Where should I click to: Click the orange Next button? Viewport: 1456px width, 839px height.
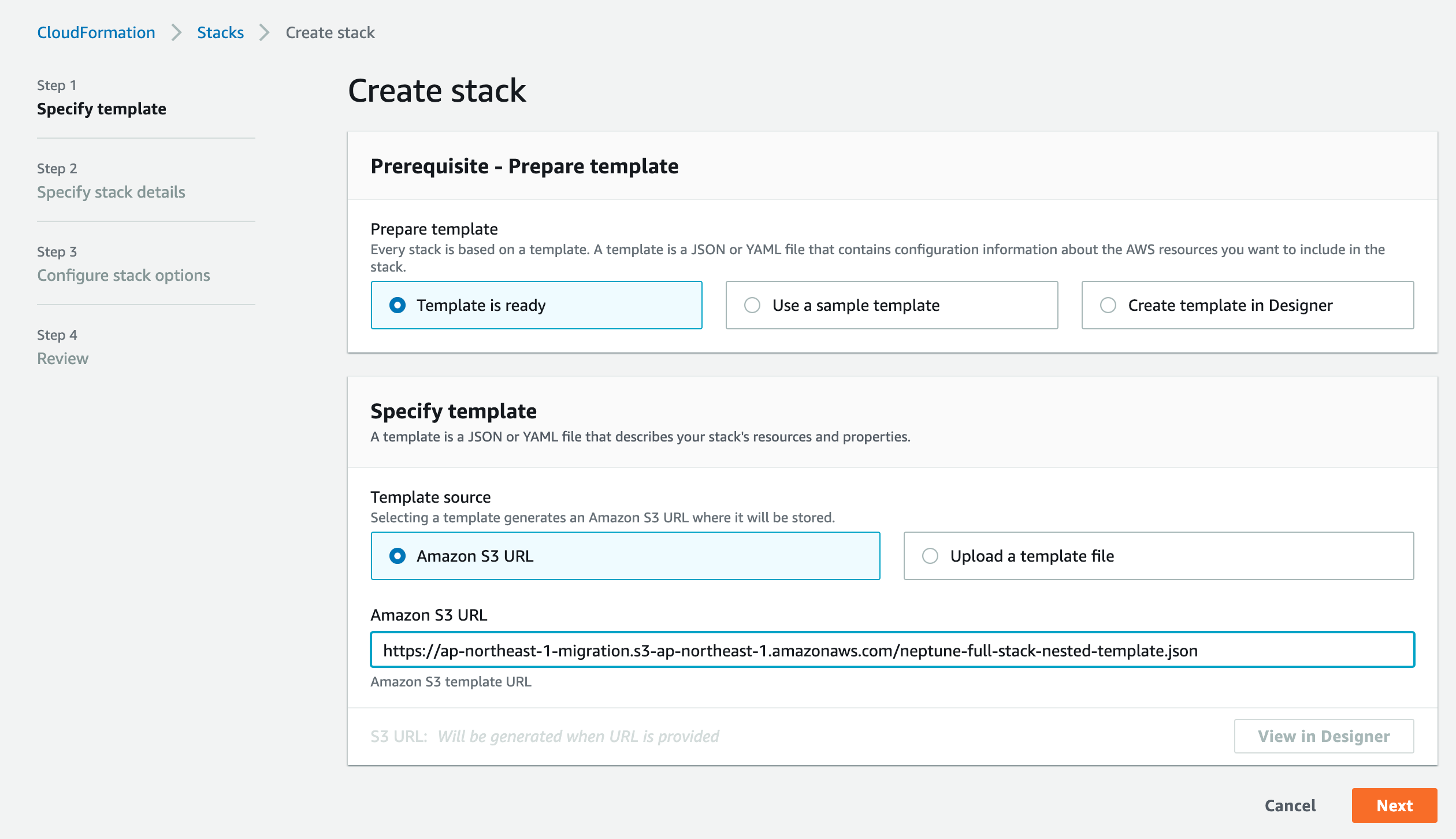click(x=1394, y=805)
